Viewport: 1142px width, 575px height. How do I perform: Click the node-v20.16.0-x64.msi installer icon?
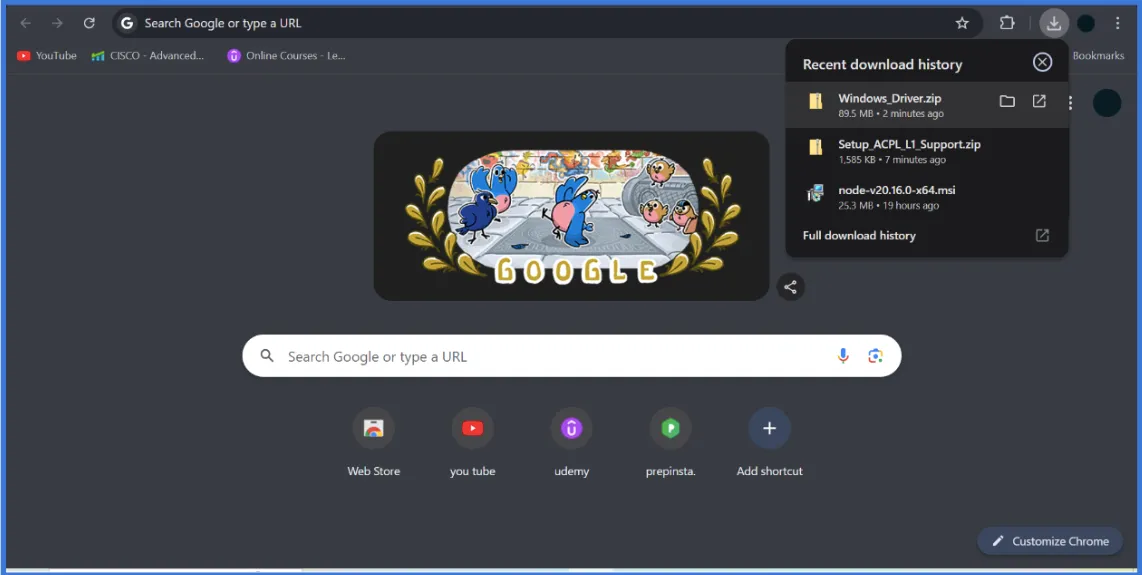816,193
